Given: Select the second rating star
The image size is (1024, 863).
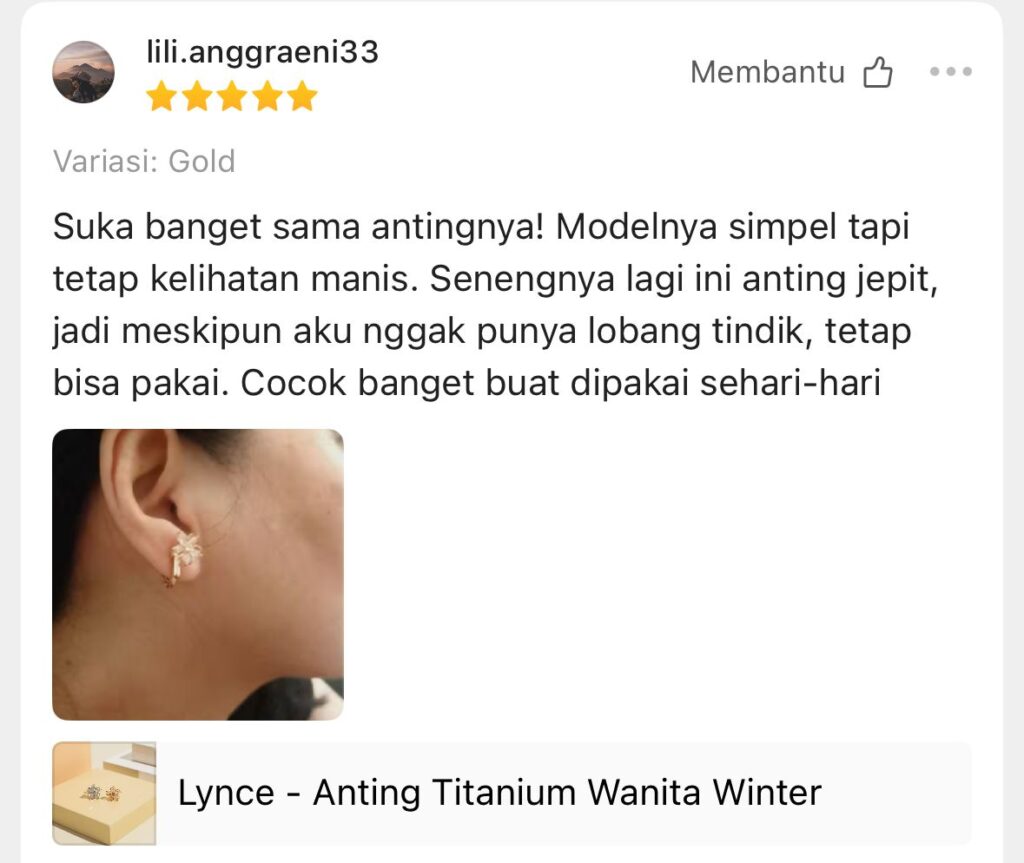Looking at the screenshot, I should coord(197,96).
